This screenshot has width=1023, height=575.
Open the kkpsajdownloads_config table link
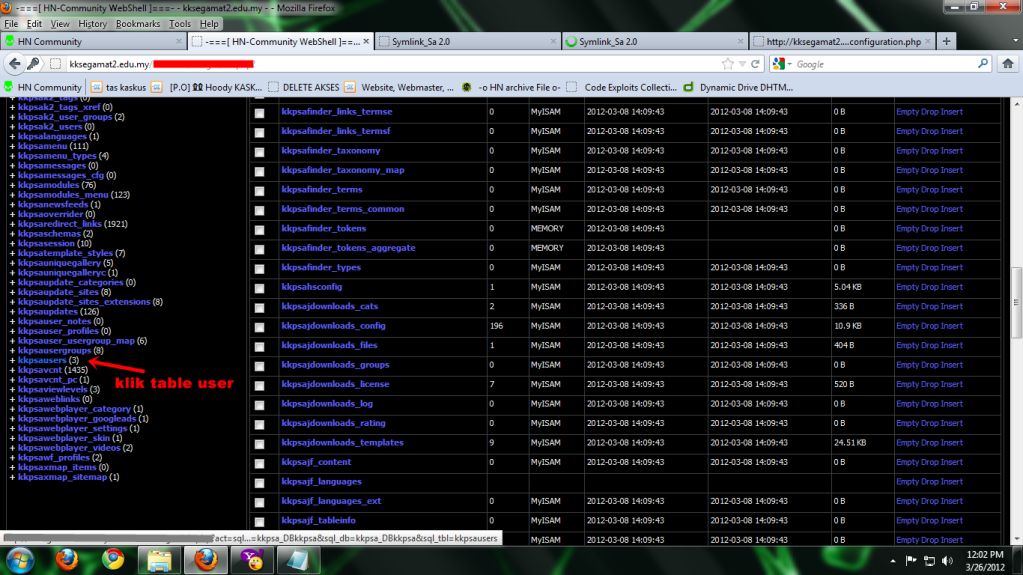tap(333, 326)
